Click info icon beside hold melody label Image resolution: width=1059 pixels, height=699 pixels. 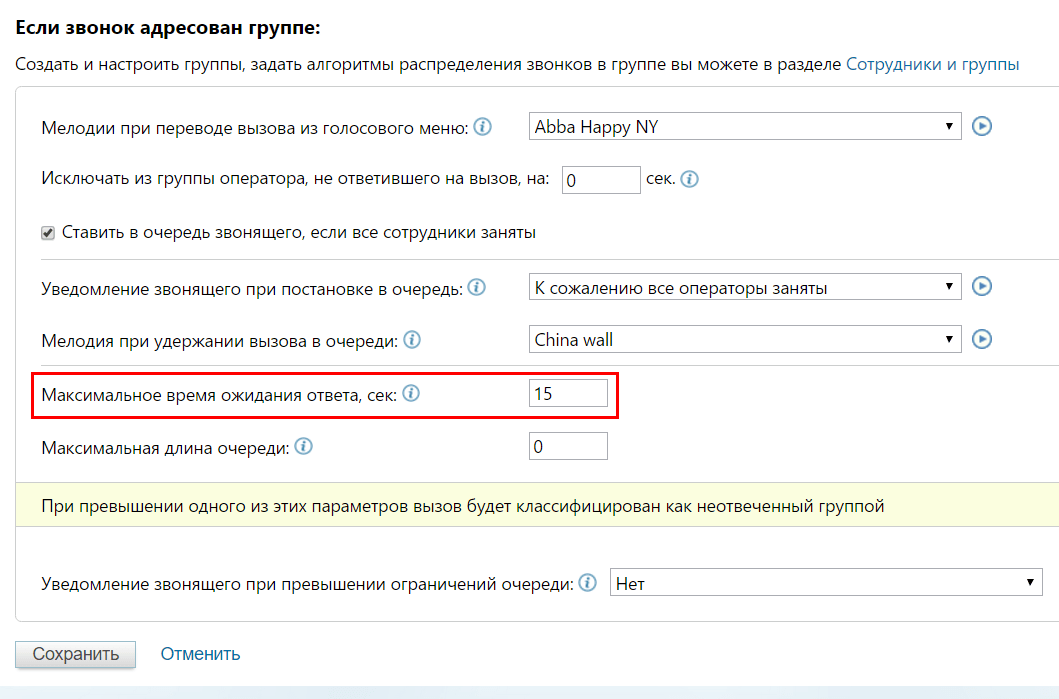point(412,341)
